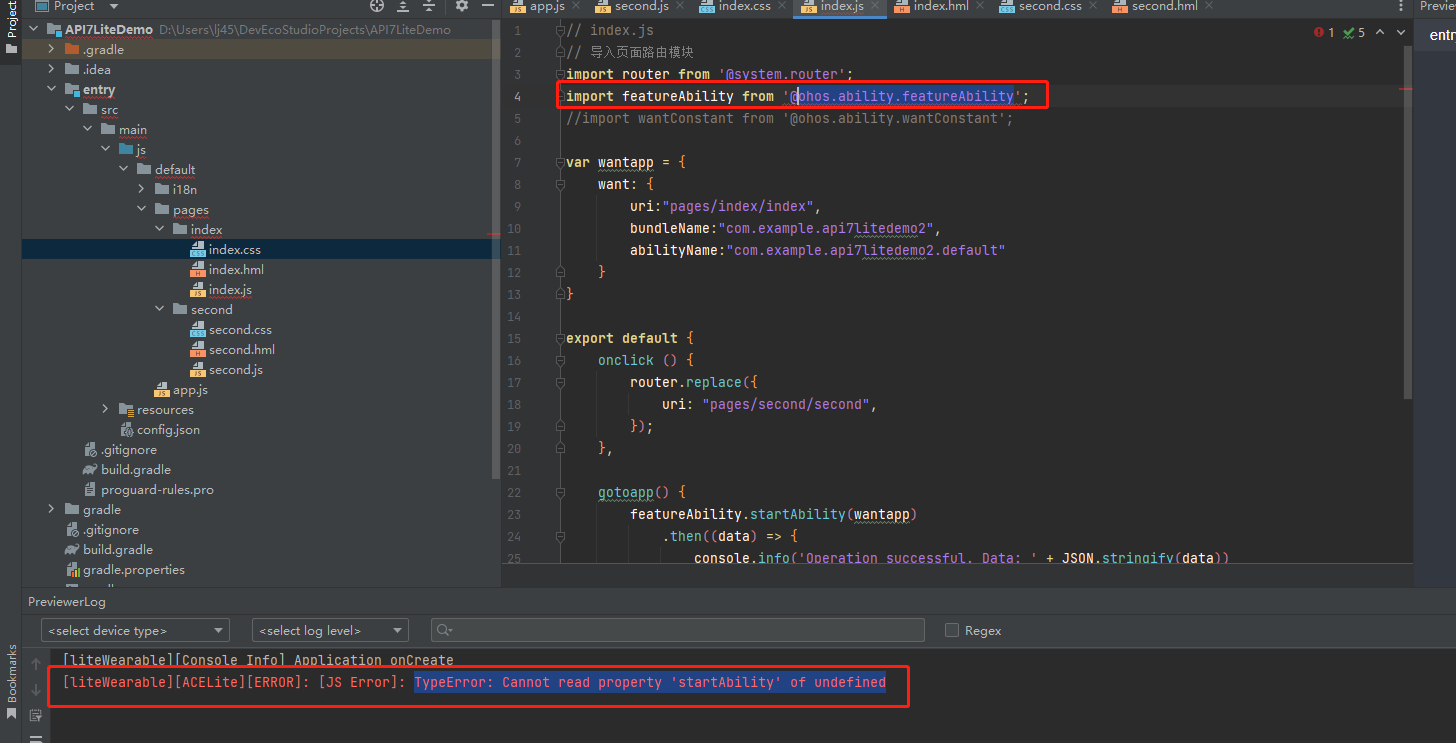Collapse the pages folder
Image resolution: width=1456 pixels, height=743 pixels.
pos(141,209)
